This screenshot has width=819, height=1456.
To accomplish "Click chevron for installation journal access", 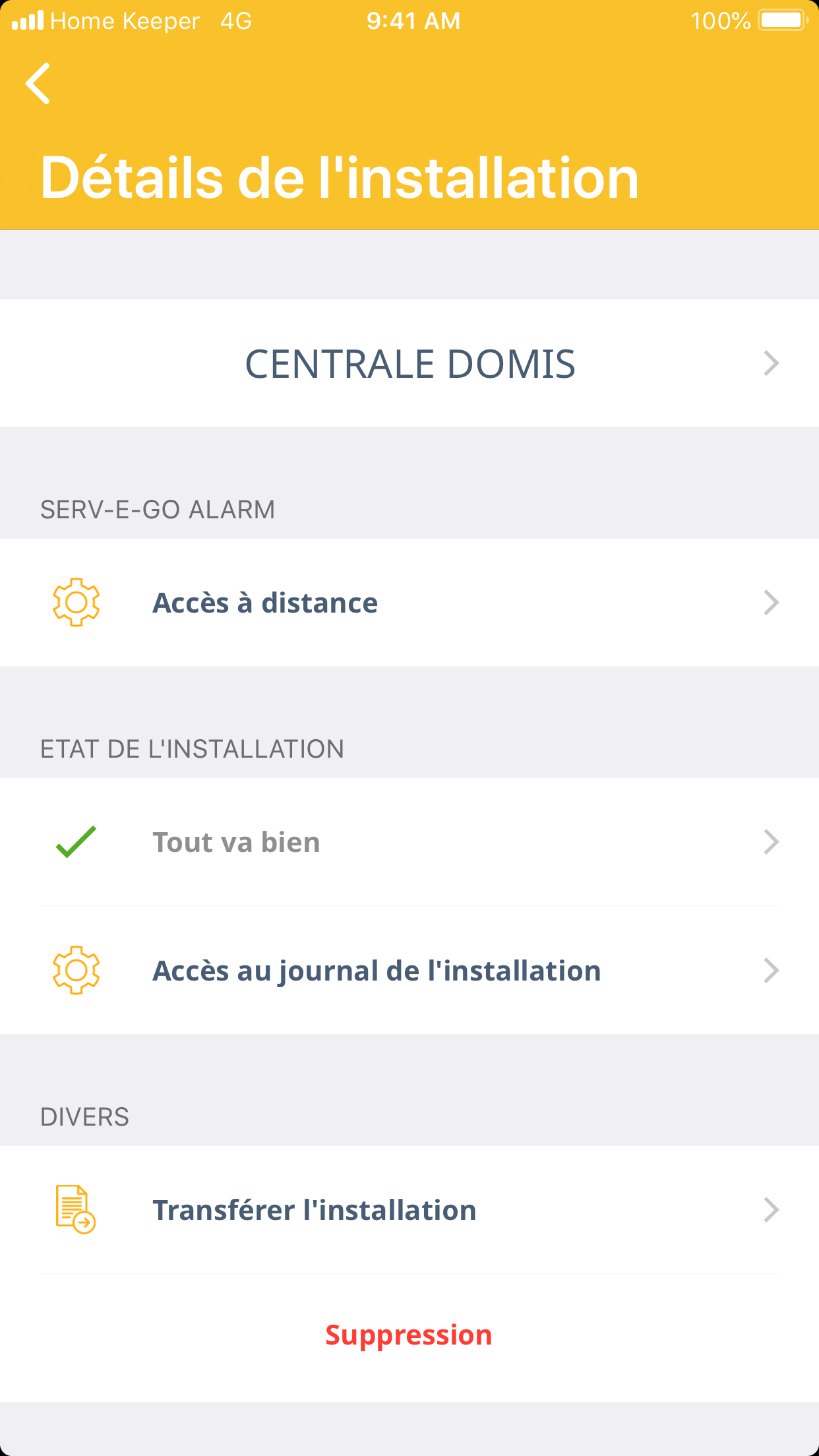I will point(771,971).
